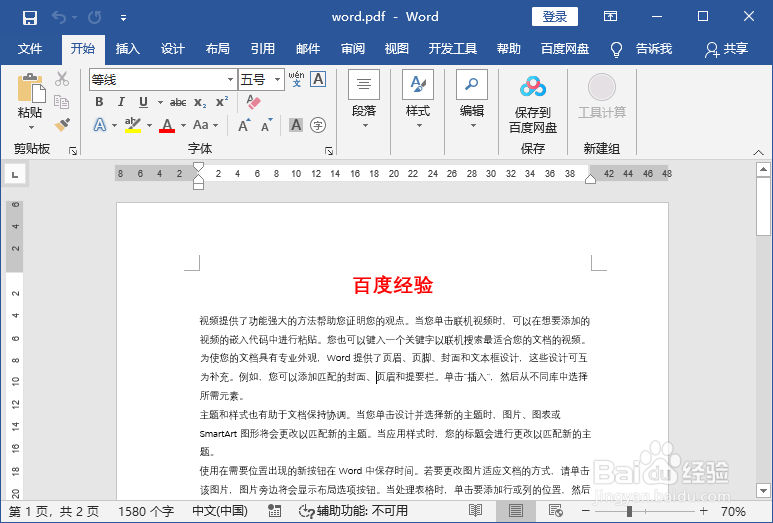Viewport: 773px width, 523px height.
Task: Click the 共享 share button
Action: click(x=726, y=49)
